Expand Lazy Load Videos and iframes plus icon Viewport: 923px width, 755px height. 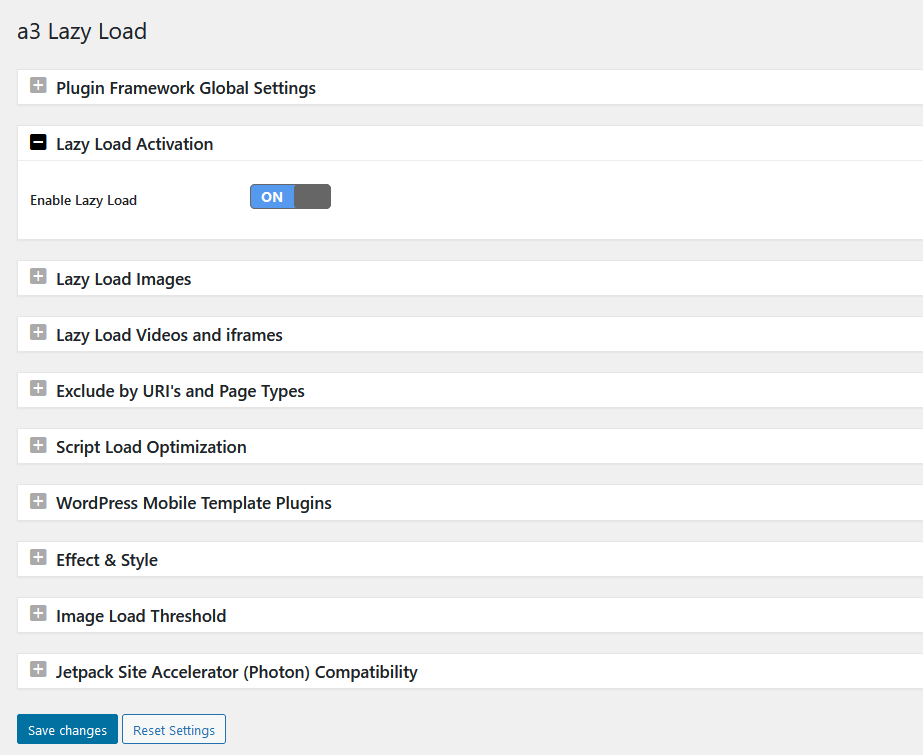tap(38, 332)
